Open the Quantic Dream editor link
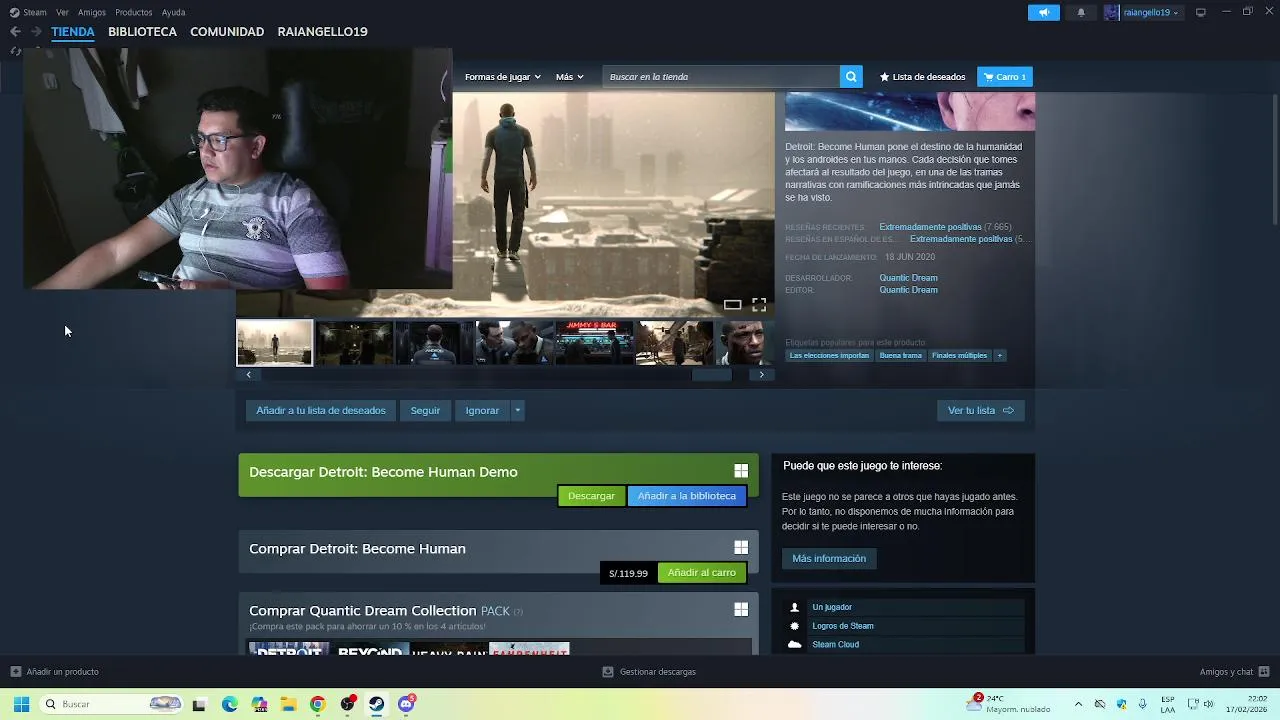The image size is (1280, 720). 908,290
